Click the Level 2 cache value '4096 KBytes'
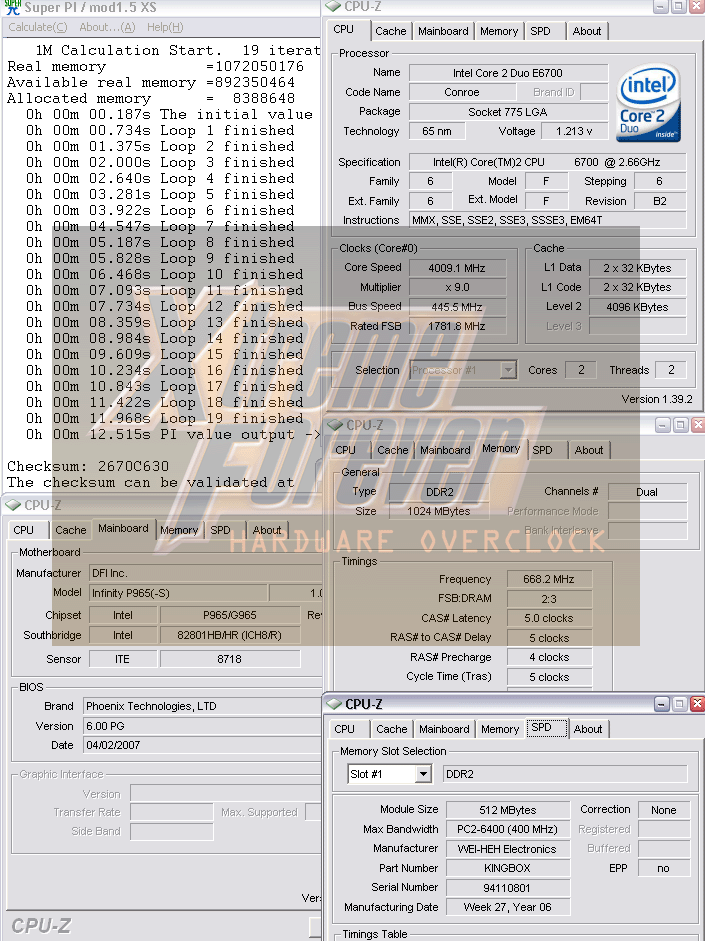This screenshot has width=705, height=941. pyautogui.click(x=637, y=307)
